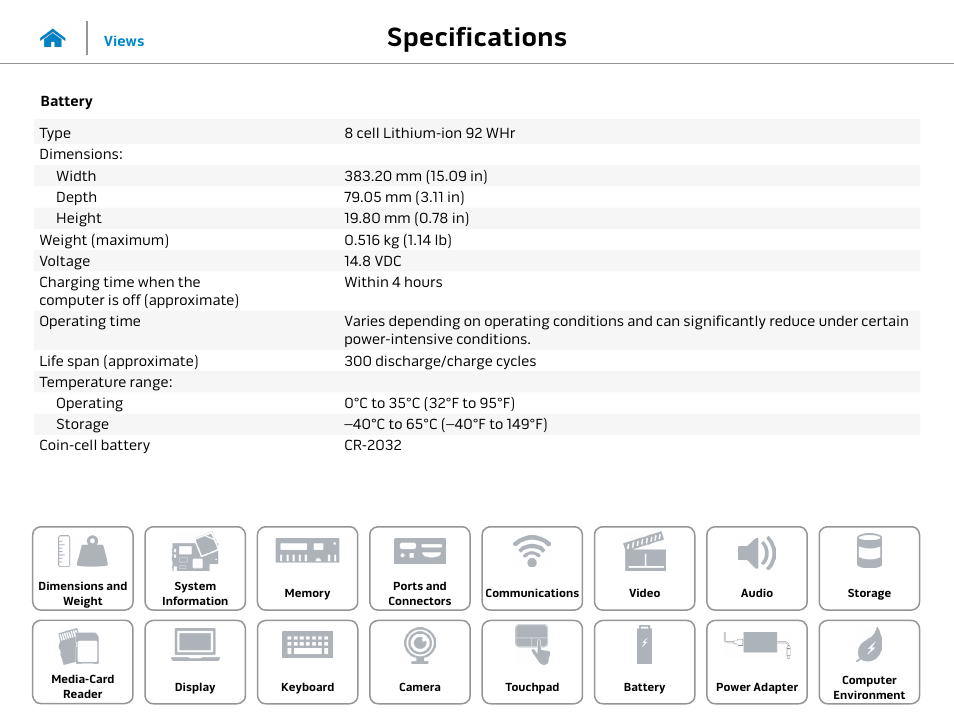Select '300 discharge/charge cycles' value
Screen dimensions: 954x721
pyautogui.click(x=440, y=361)
